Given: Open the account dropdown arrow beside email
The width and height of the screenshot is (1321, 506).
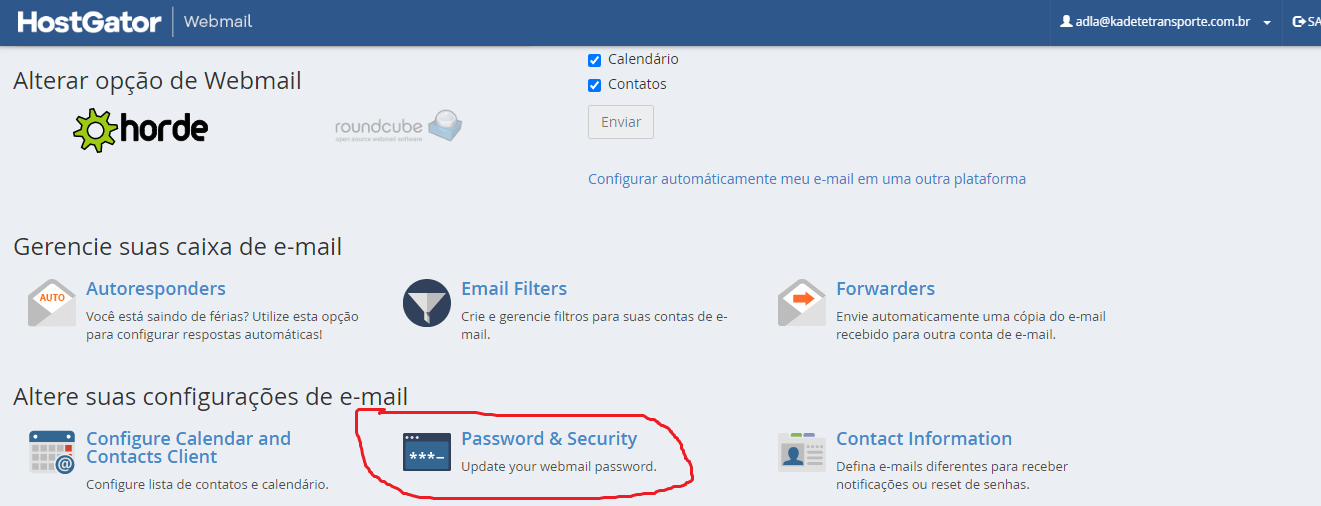Looking at the screenshot, I should click(x=1267, y=22).
